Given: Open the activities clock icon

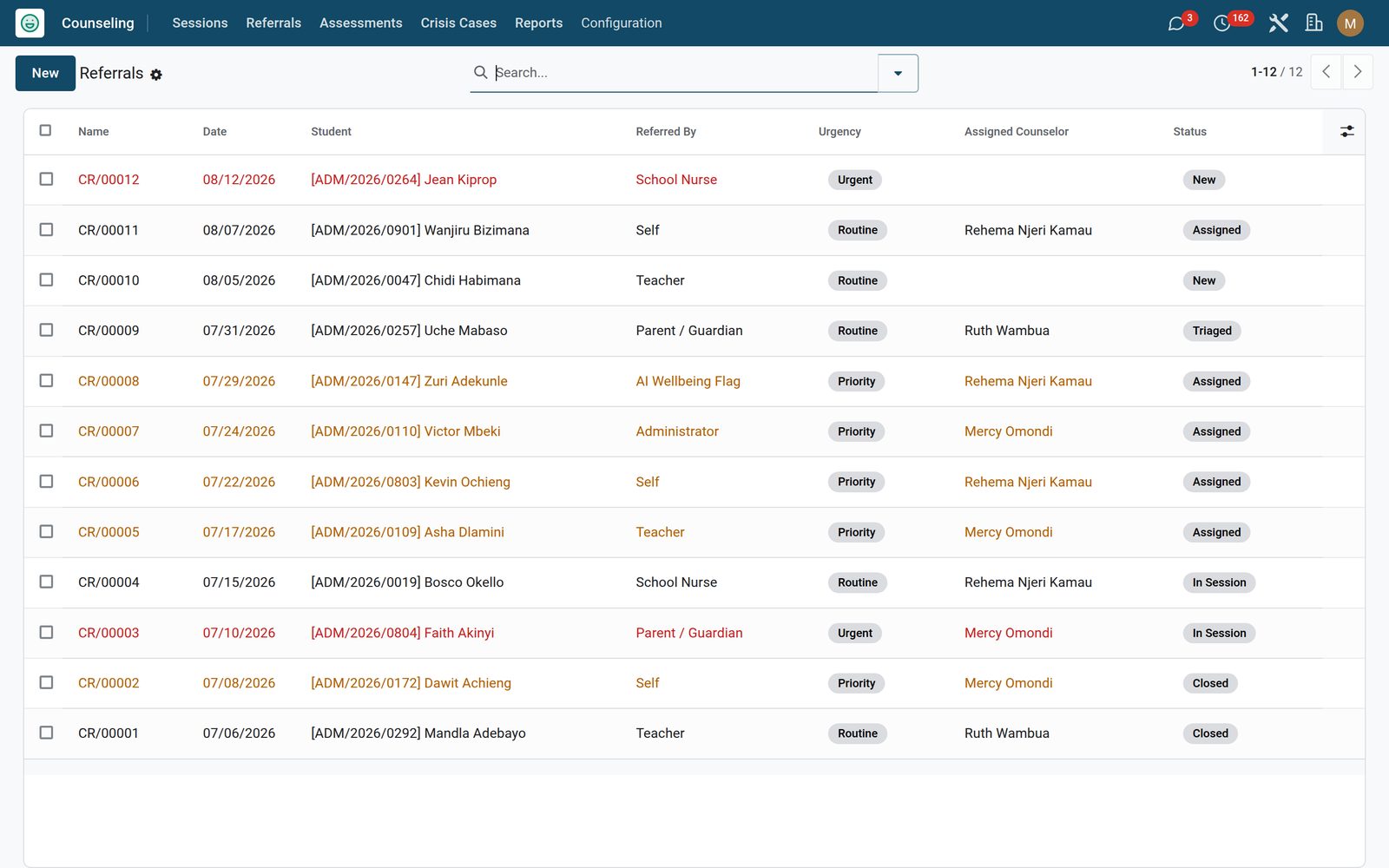Looking at the screenshot, I should [1221, 23].
